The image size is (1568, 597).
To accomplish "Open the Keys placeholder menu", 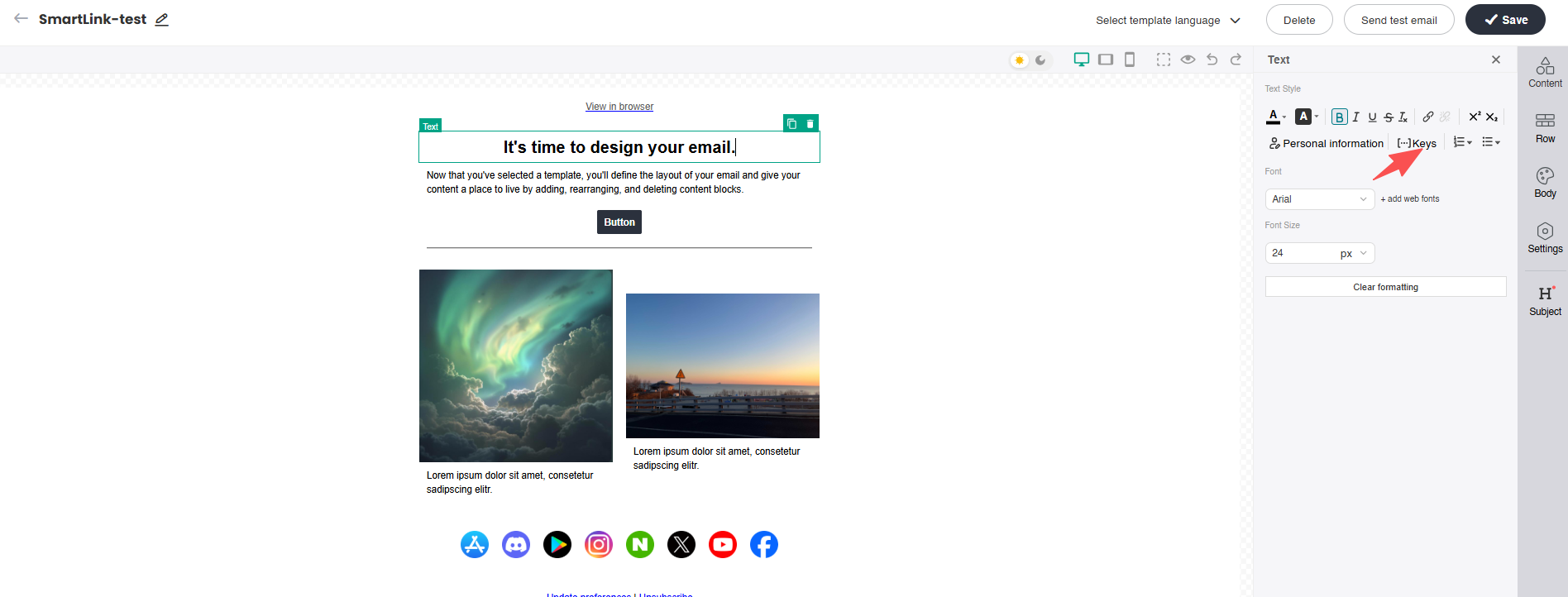I will (1417, 143).
